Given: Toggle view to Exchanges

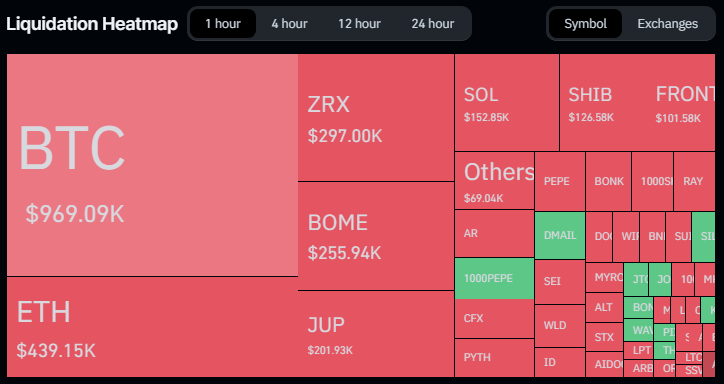Looking at the screenshot, I should tap(668, 24).
